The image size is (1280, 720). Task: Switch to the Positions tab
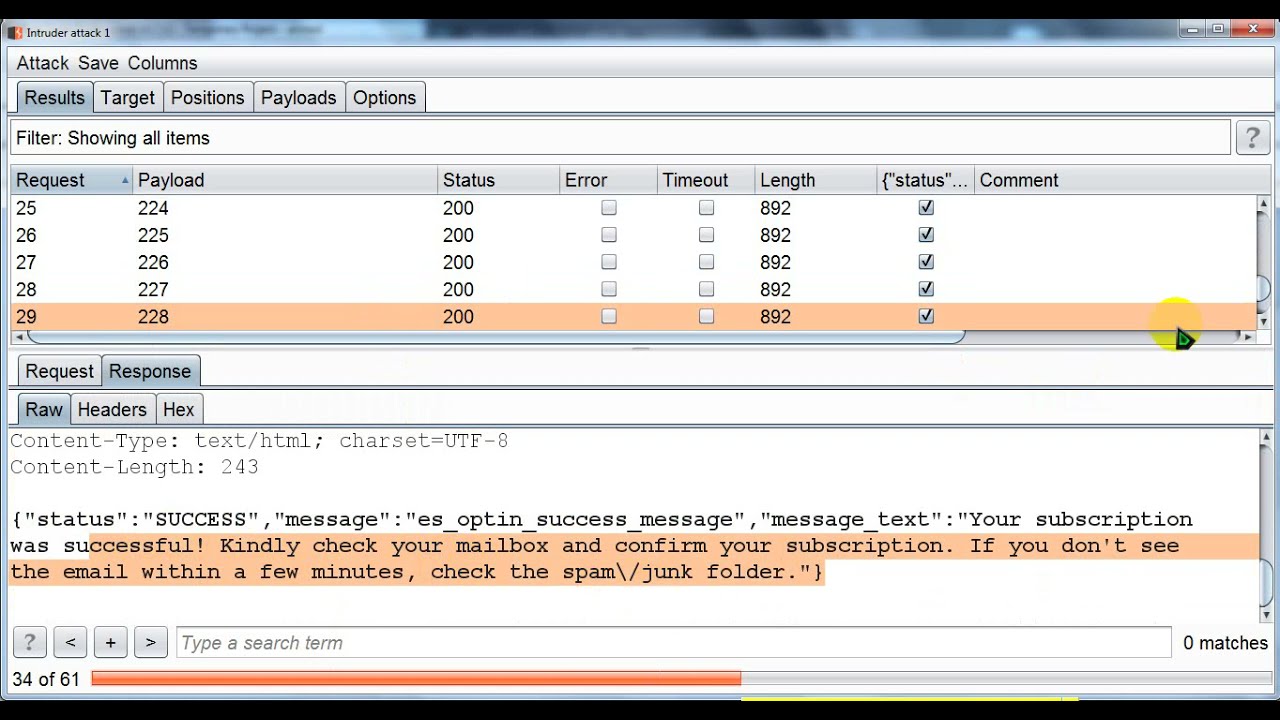click(207, 98)
